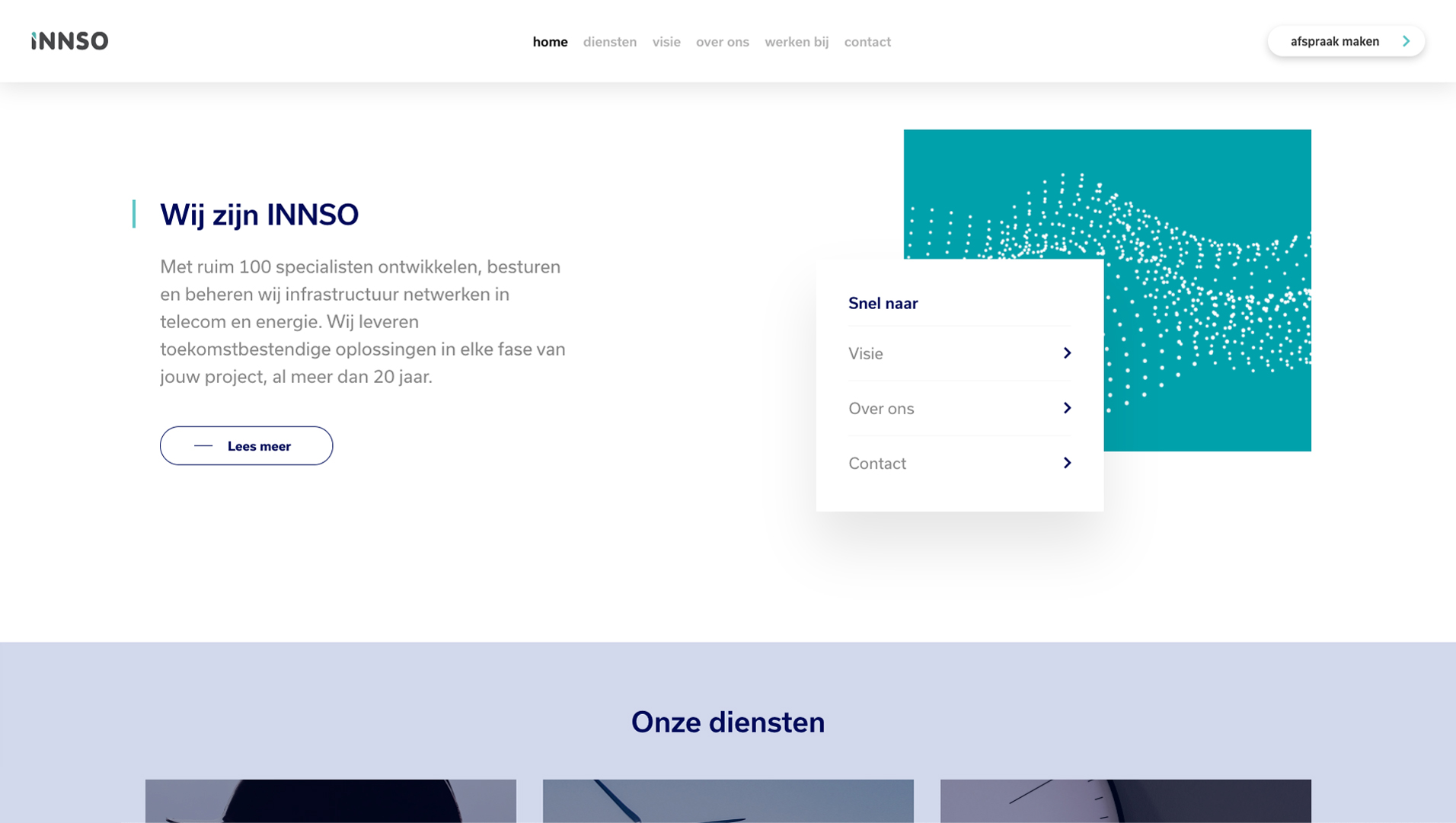1456x823 pixels.
Task: Open the third service card image
Action: 1126,801
